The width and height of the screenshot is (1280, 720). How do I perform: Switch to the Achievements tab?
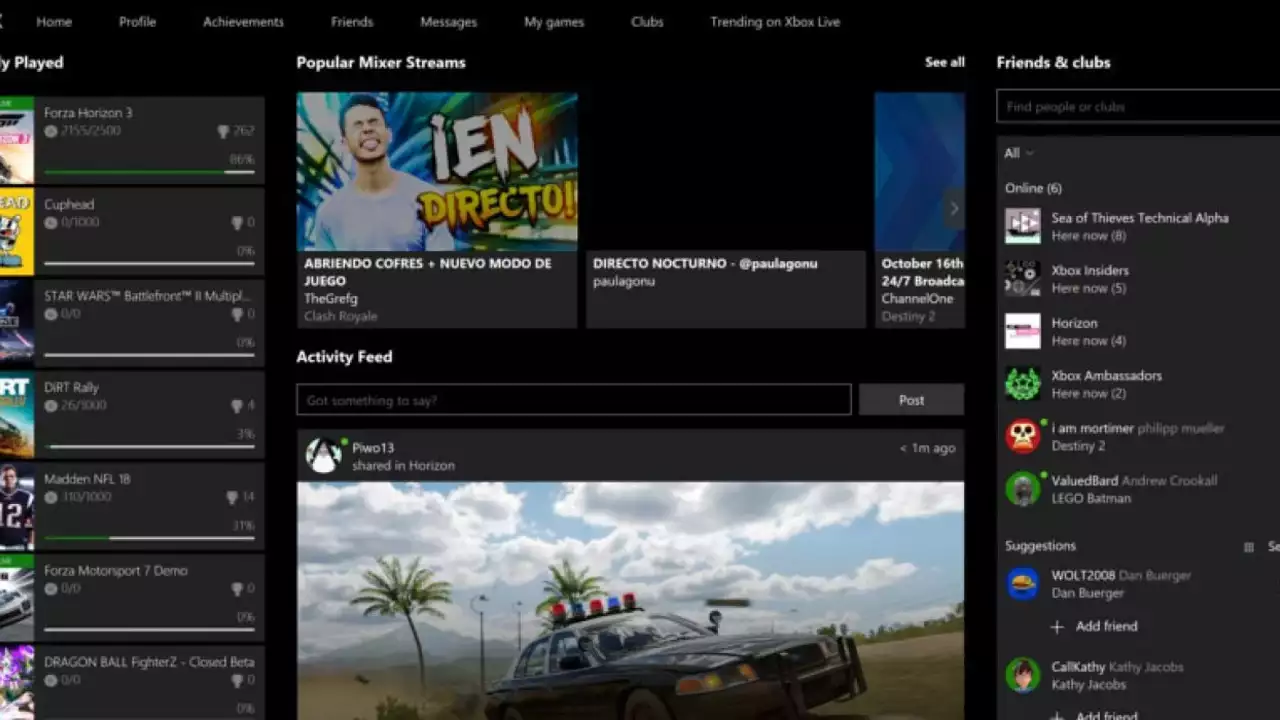(243, 22)
